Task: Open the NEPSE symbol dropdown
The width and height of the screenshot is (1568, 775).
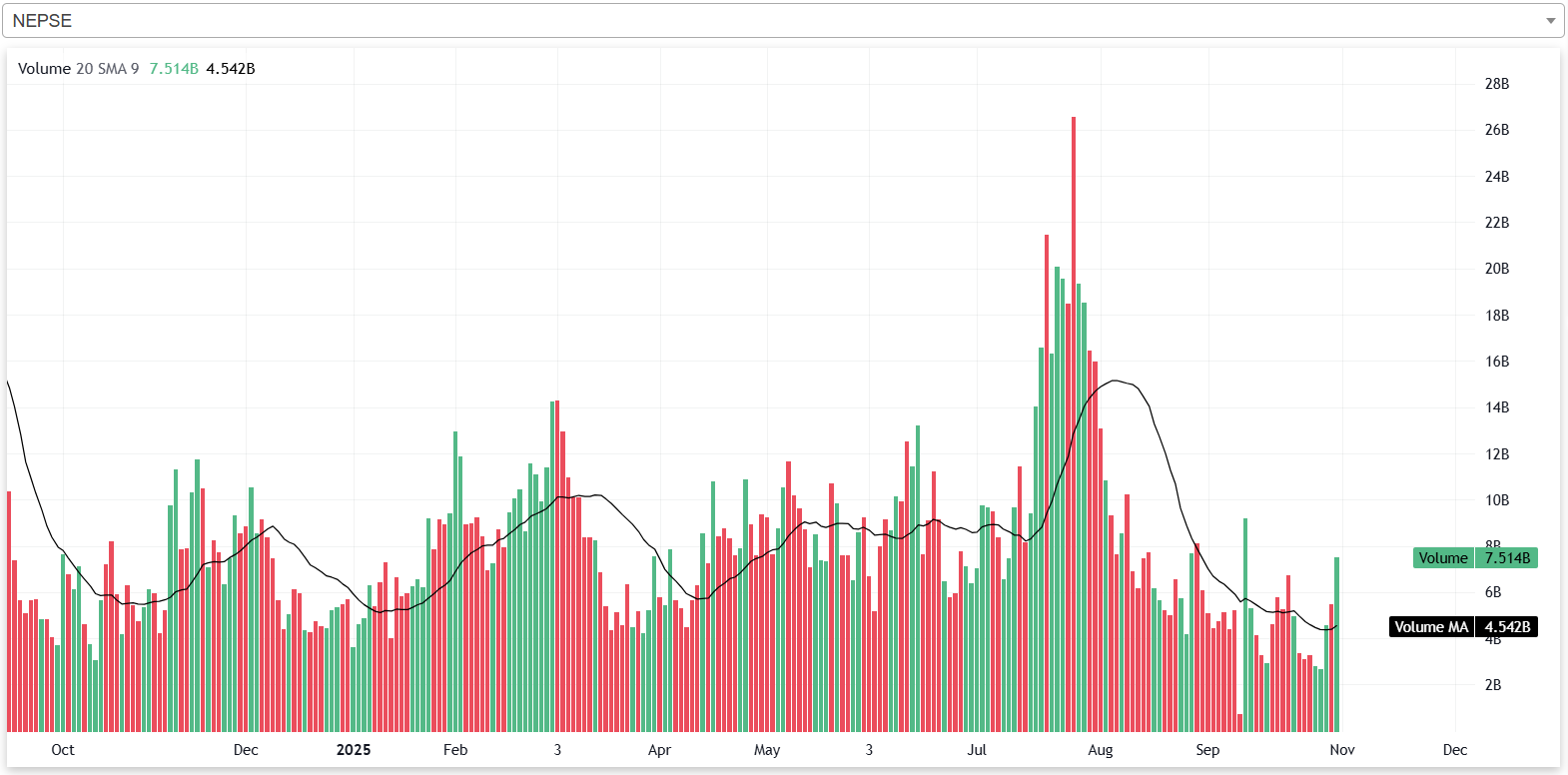Action: point(779,21)
